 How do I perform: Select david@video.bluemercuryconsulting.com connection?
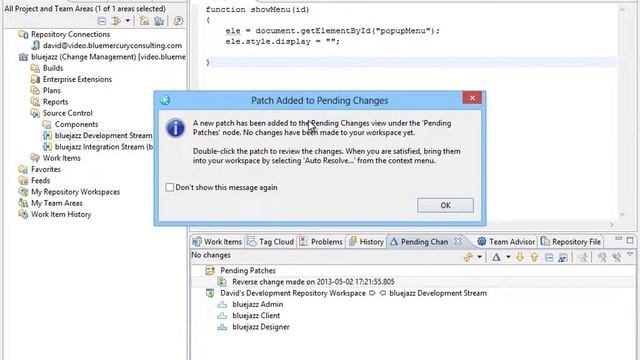click(x=112, y=45)
